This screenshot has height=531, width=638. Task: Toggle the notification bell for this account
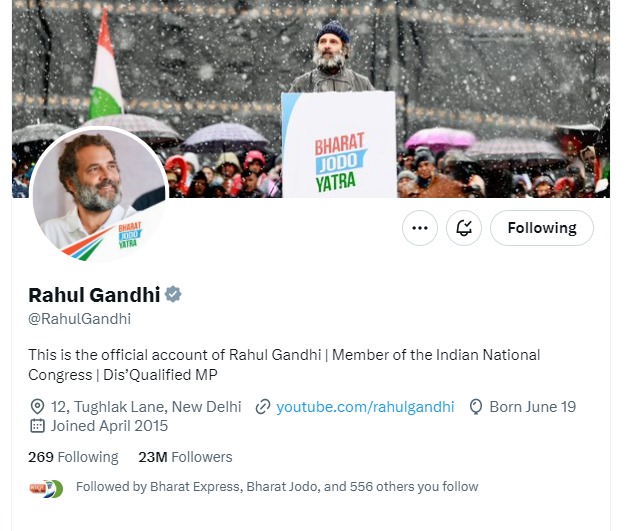click(463, 228)
